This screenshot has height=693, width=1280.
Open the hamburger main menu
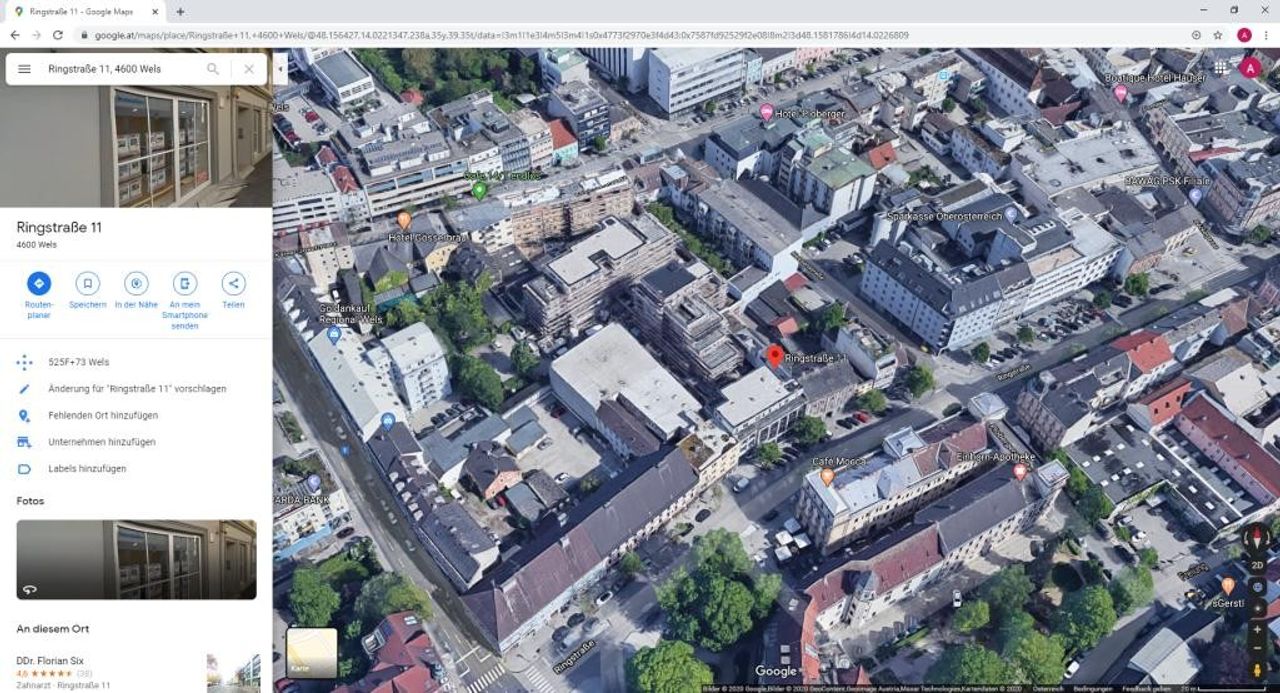pyautogui.click(x=25, y=69)
